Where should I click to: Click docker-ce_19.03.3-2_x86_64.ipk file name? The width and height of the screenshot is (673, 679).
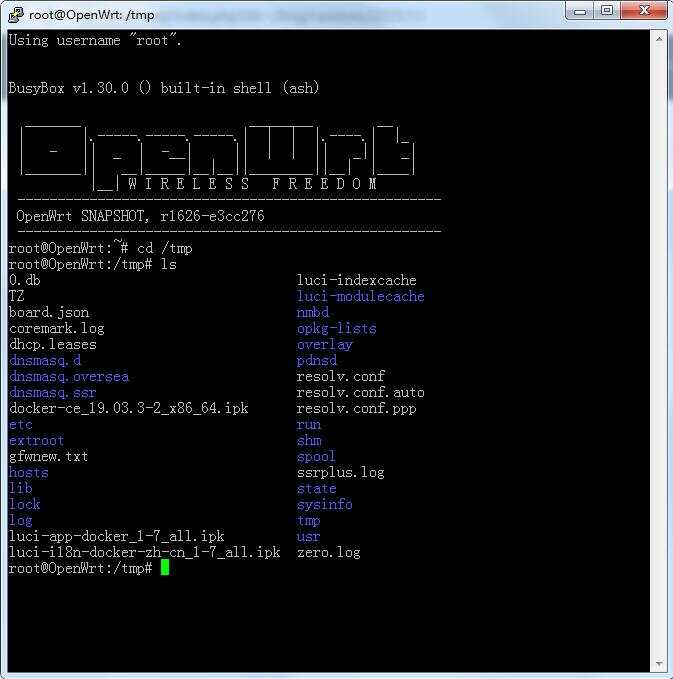pos(129,408)
